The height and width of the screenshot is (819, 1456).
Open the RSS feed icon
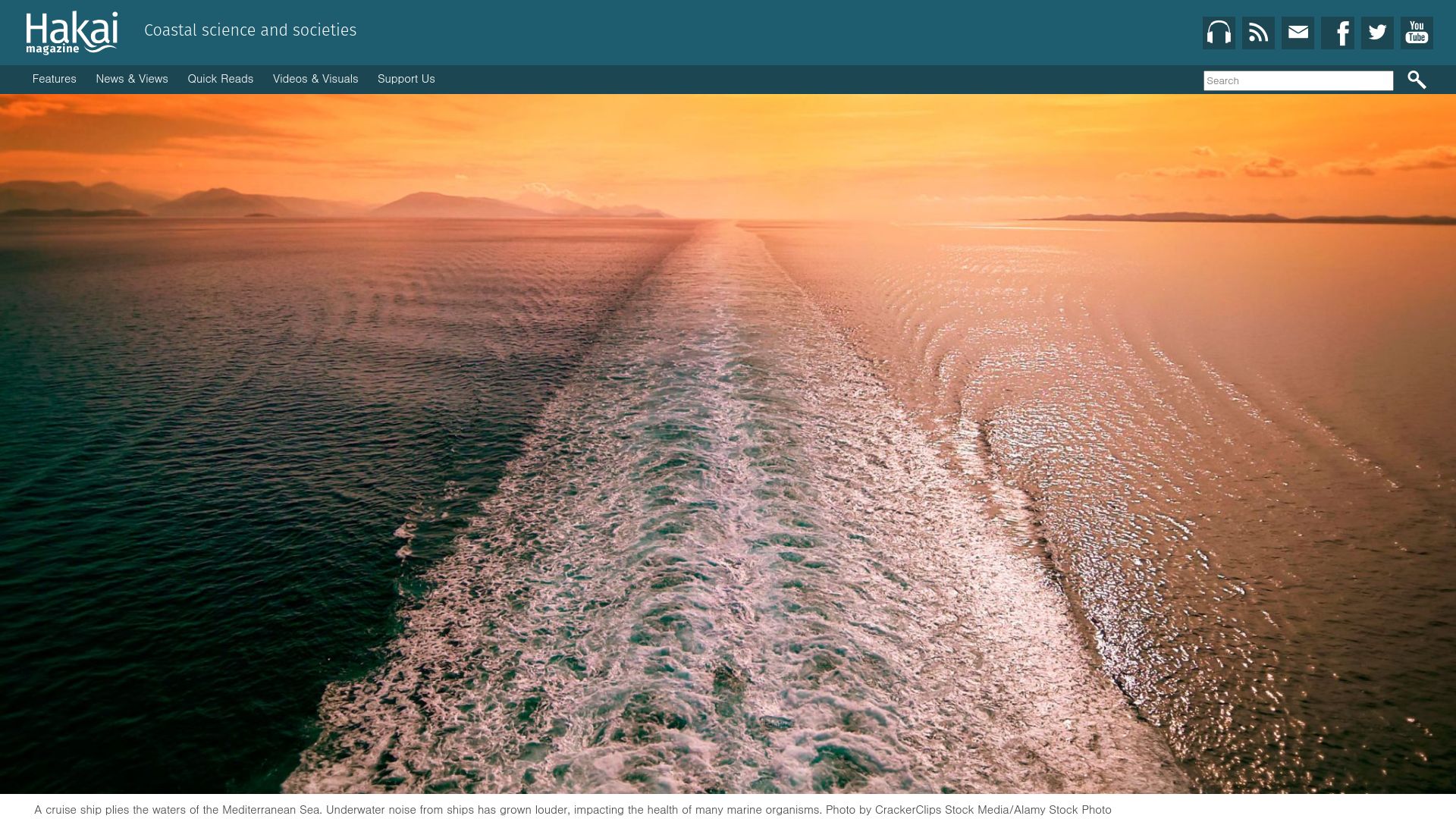click(x=1258, y=33)
